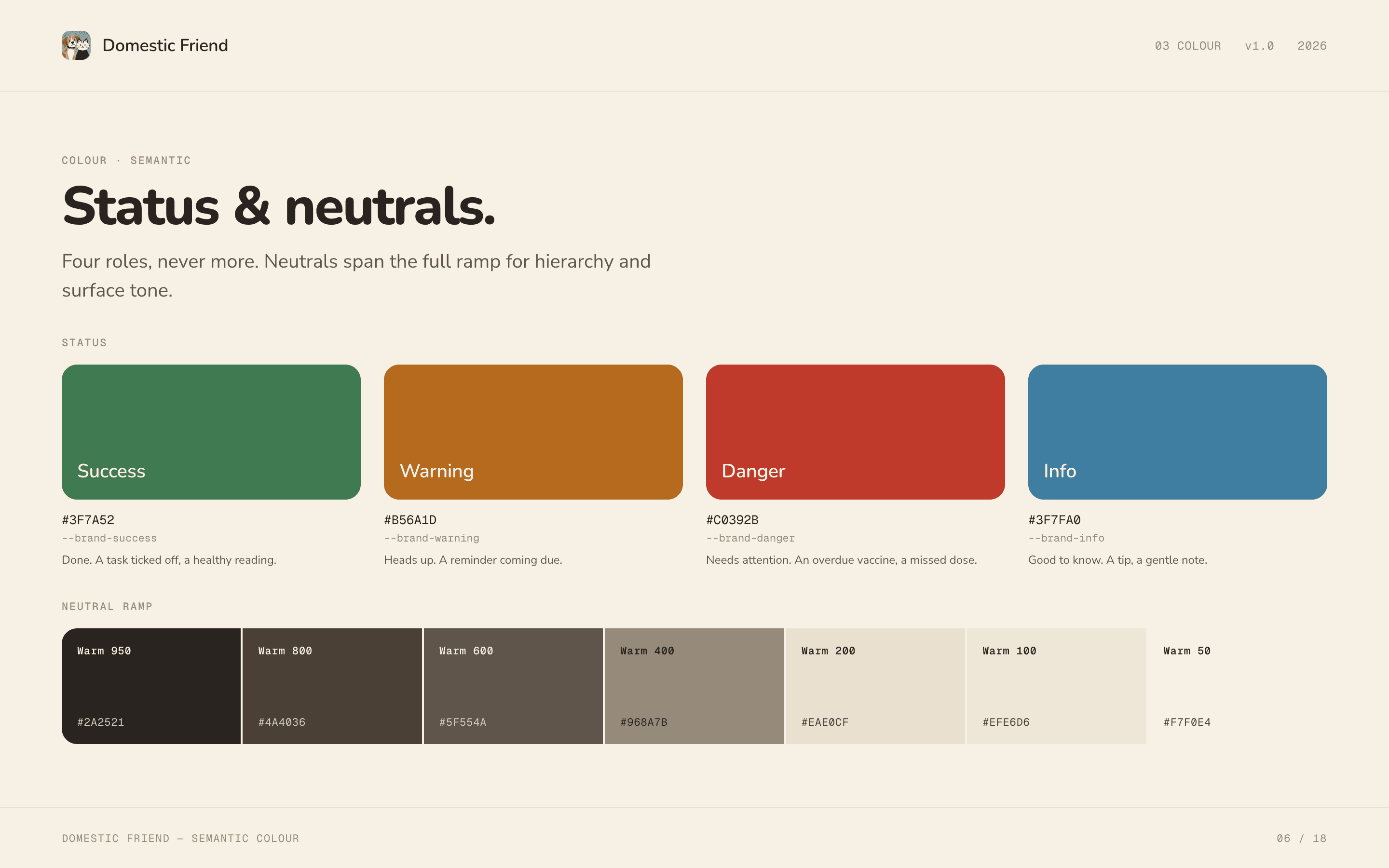Image resolution: width=1389 pixels, height=868 pixels.
Task: Click the 2026 year label
Action: (x=1311, y=46)
